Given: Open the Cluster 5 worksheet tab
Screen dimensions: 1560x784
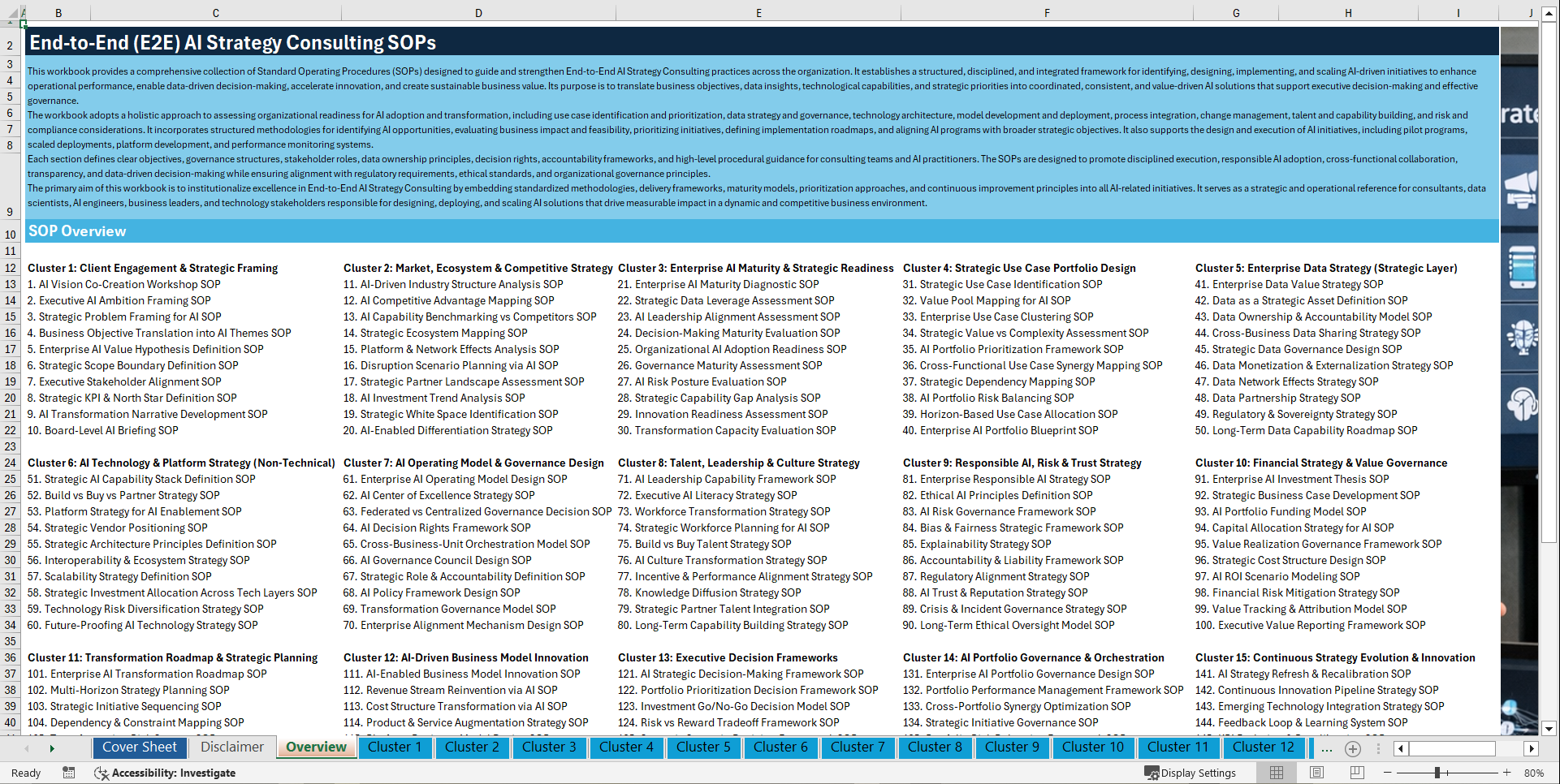Looking at the screenshot, I should (x=703, y=747).
